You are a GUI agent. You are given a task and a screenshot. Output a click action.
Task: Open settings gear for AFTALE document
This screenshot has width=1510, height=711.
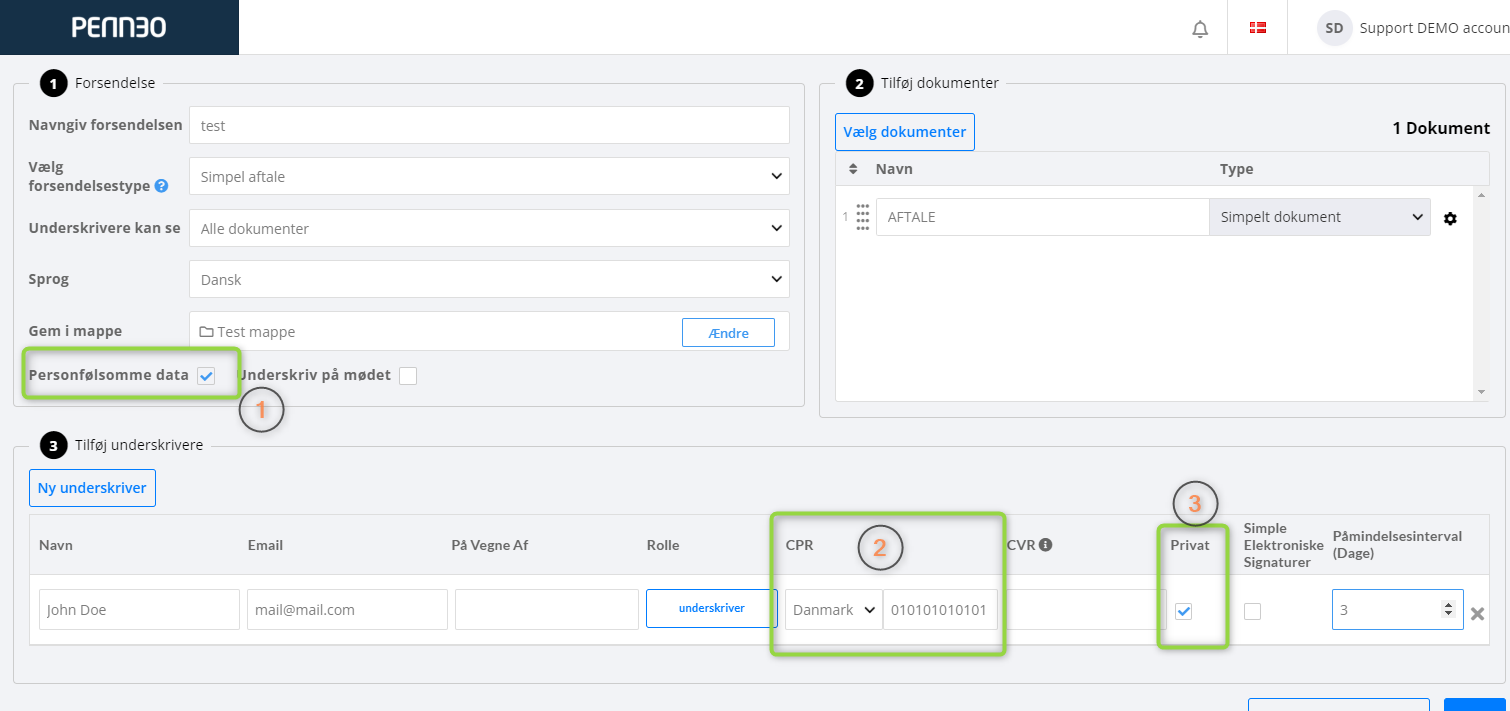pyautogui.click(x=1450, y=218)
